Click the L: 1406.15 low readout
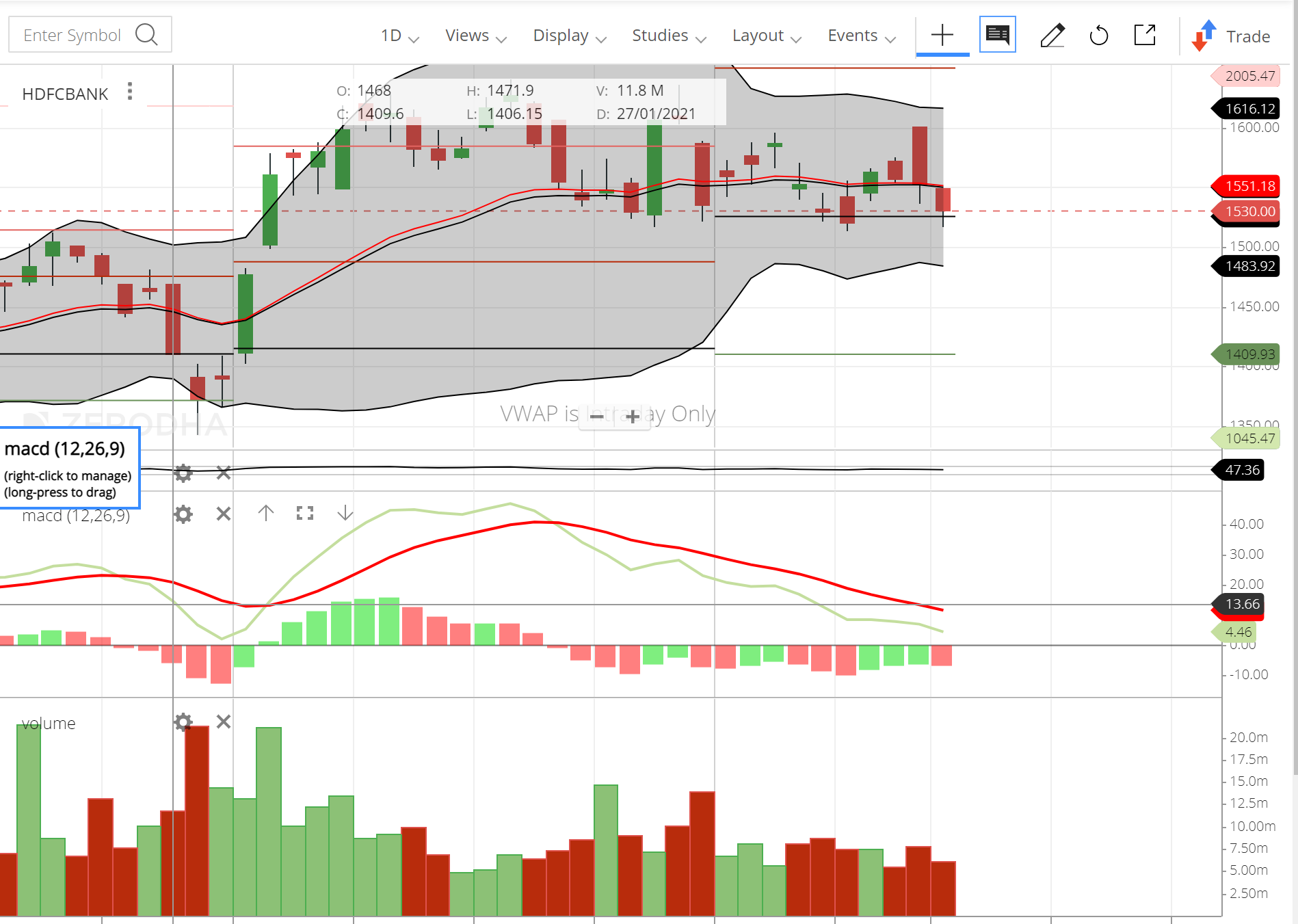1298x924 pixels. pyautogui.click(x=504, y=114)
